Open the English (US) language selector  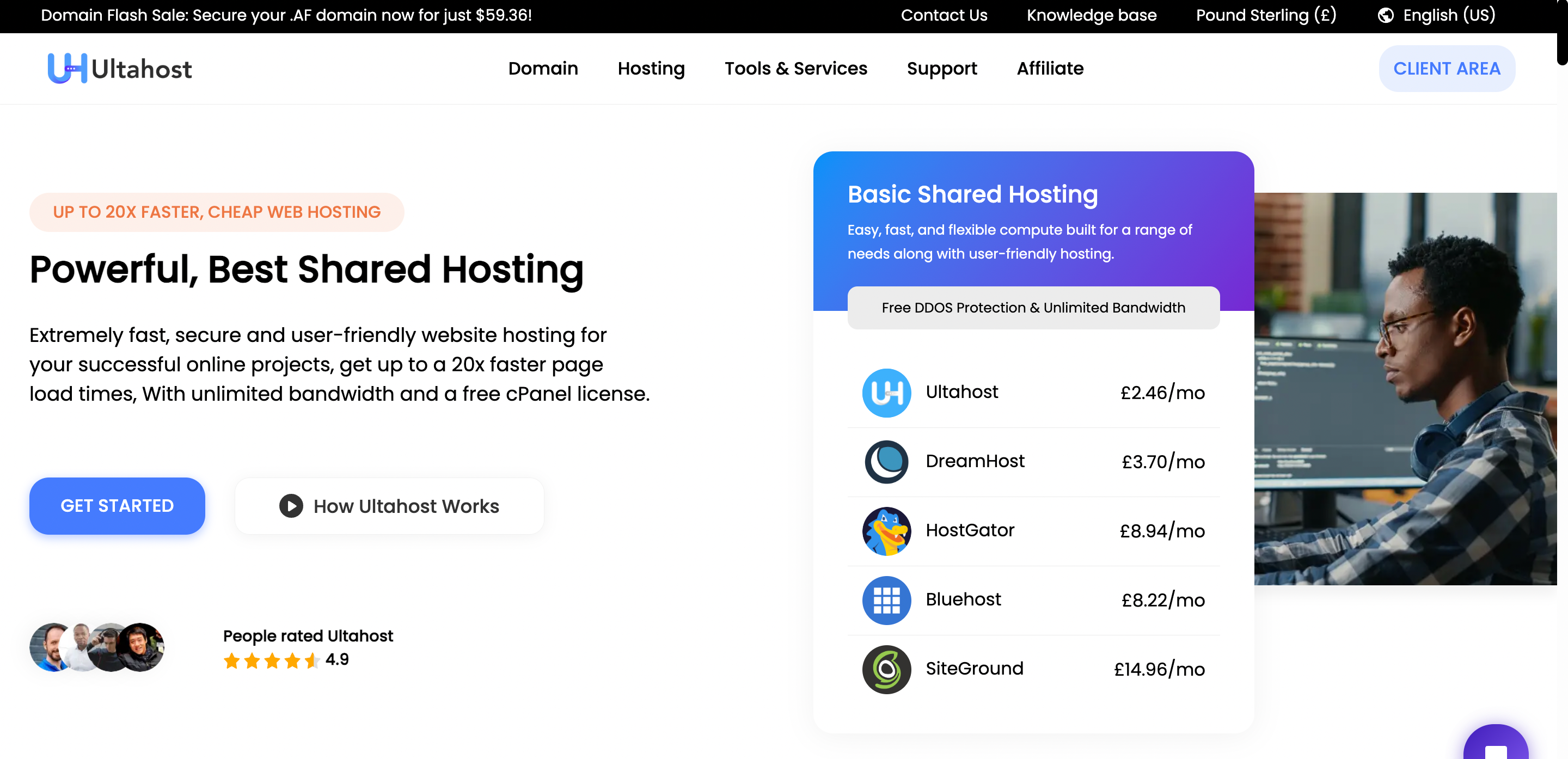(1449, 15)
